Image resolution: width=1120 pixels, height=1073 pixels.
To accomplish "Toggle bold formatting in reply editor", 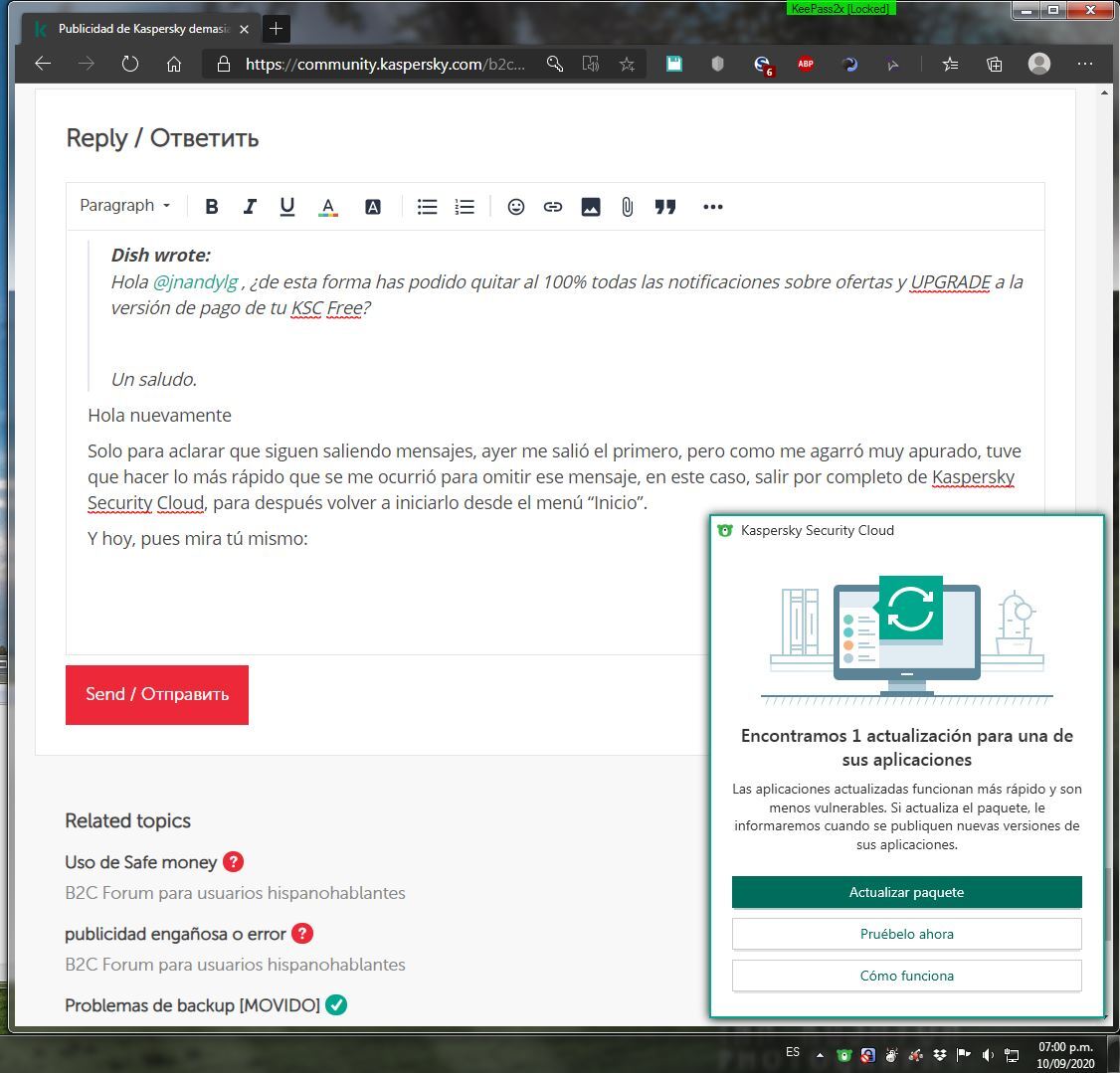I will pos(212,206).
